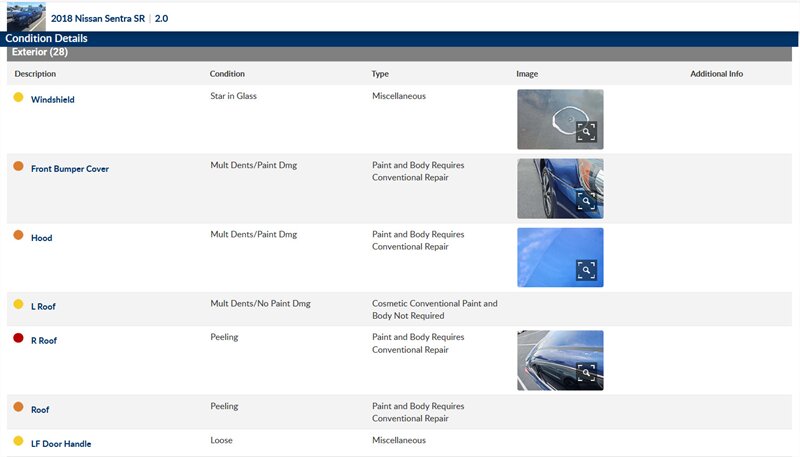This screenshot has height=457, width=800.
Task: Click yellow severity dot beside LF Door Handle
Action: (18, 441)
